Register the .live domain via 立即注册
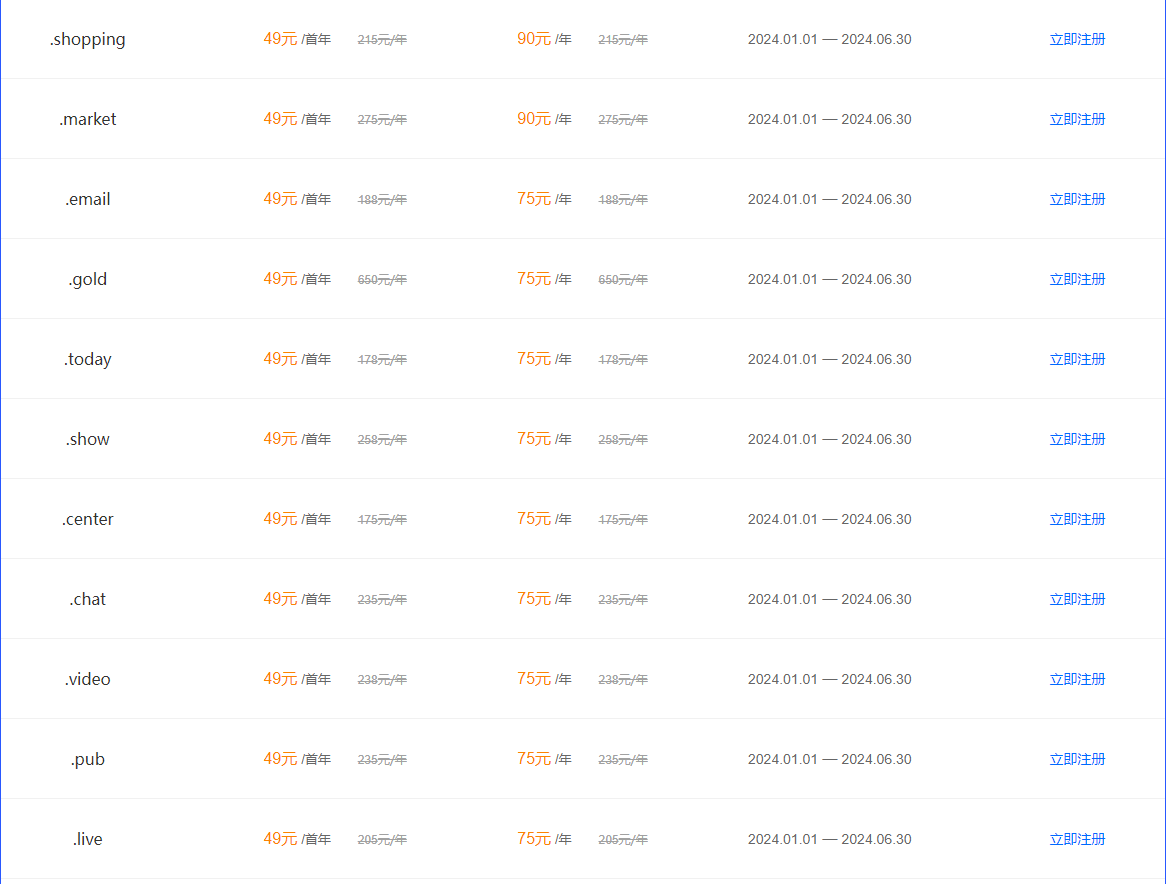The width and height of the screenshot is (1166, 884). 1077,839
